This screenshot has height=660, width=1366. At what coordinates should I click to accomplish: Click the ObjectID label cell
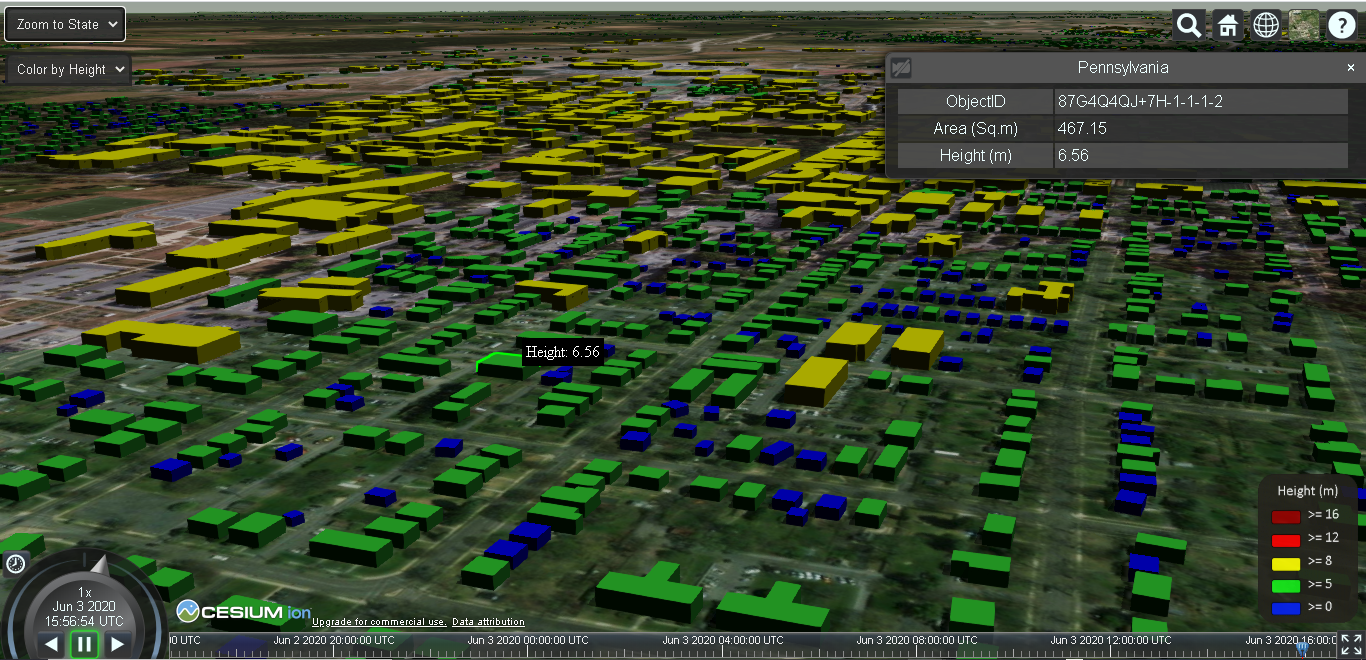click(x=975, y=102)
